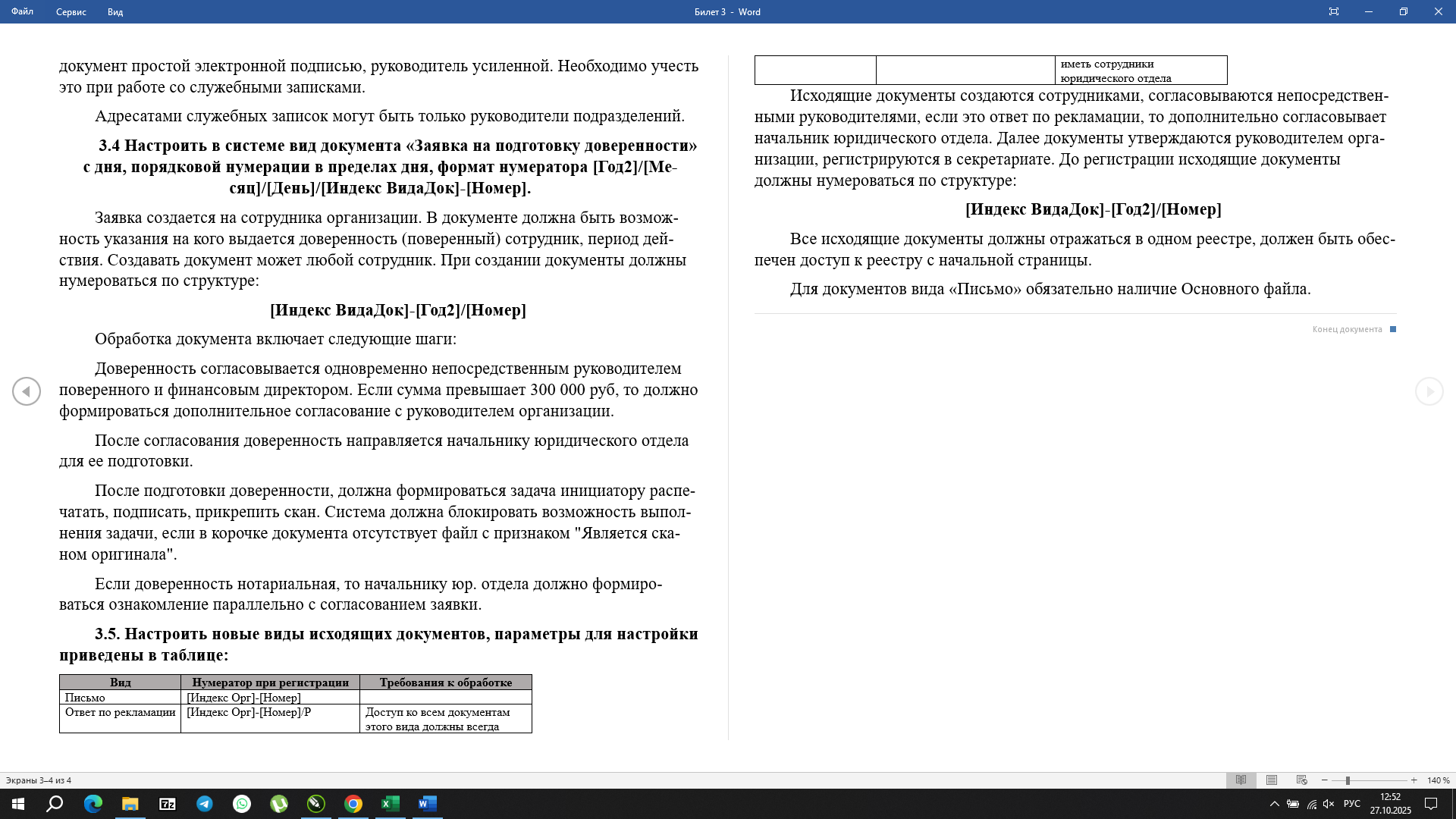
Task: Open the notification center icon
Action: 1431,804
